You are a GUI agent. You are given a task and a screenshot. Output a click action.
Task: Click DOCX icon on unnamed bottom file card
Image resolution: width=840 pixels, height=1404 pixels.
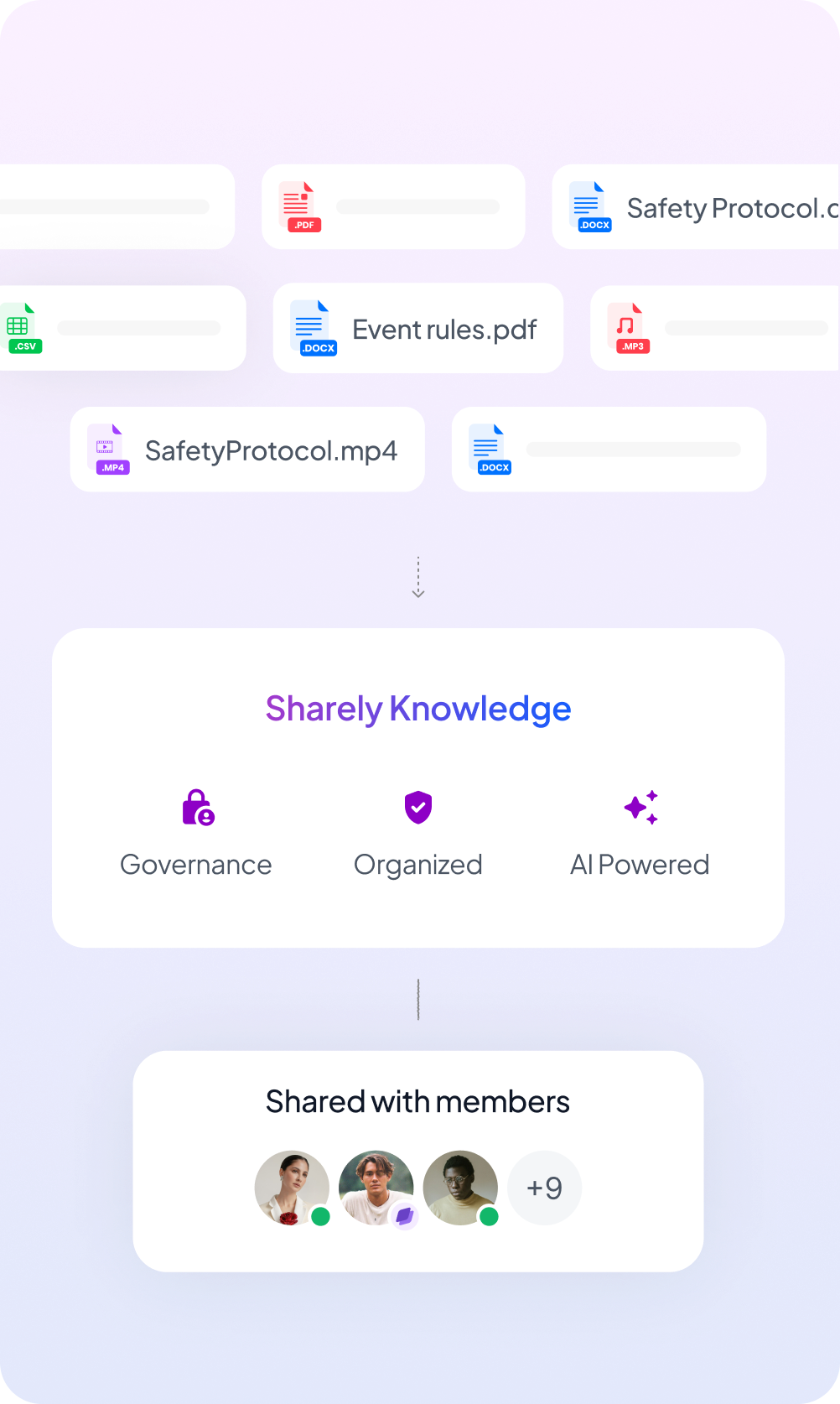(490, 450)
